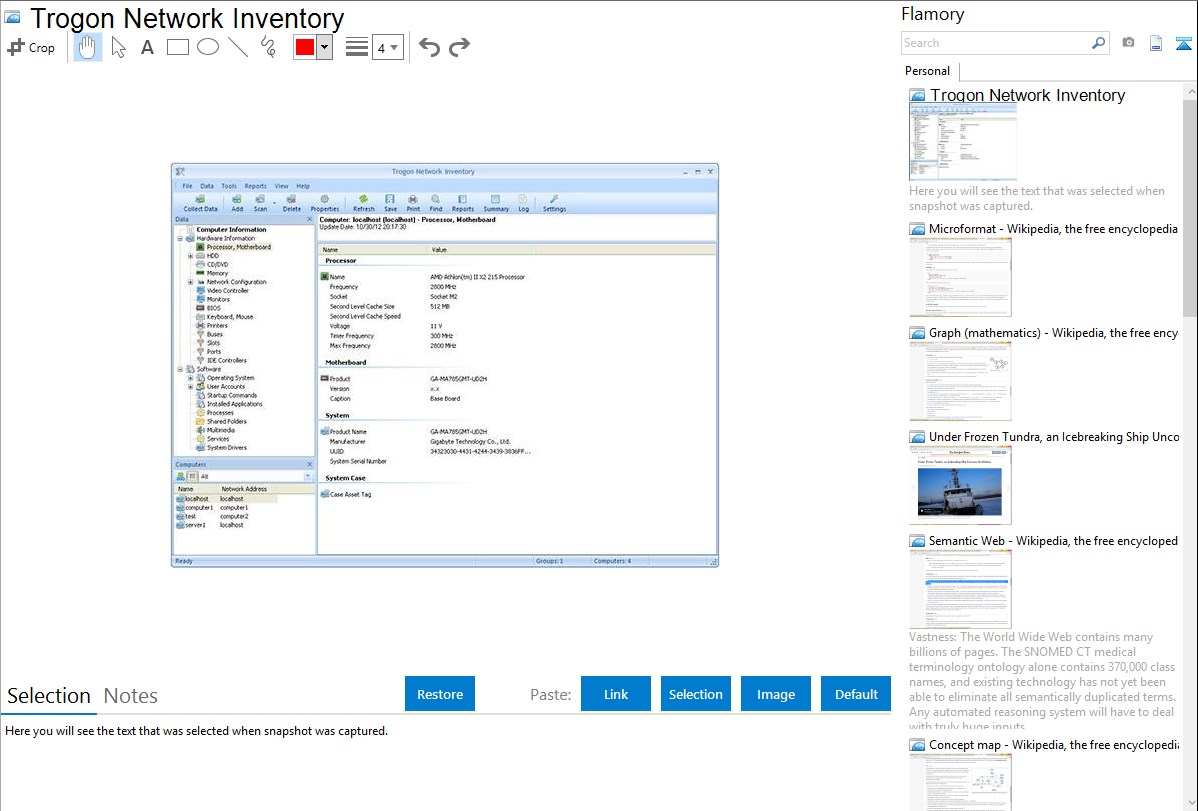Select the arrow pointer tool

[118, 47]
